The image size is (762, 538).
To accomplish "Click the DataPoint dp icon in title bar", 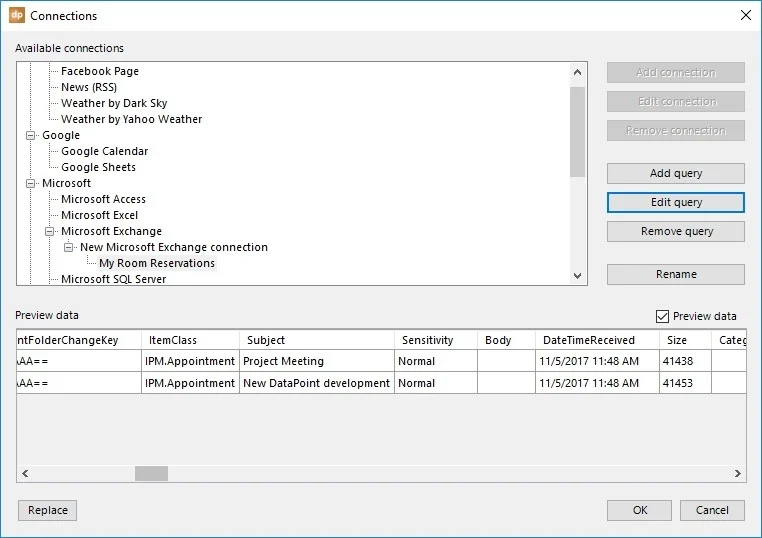I will point(17,15).
